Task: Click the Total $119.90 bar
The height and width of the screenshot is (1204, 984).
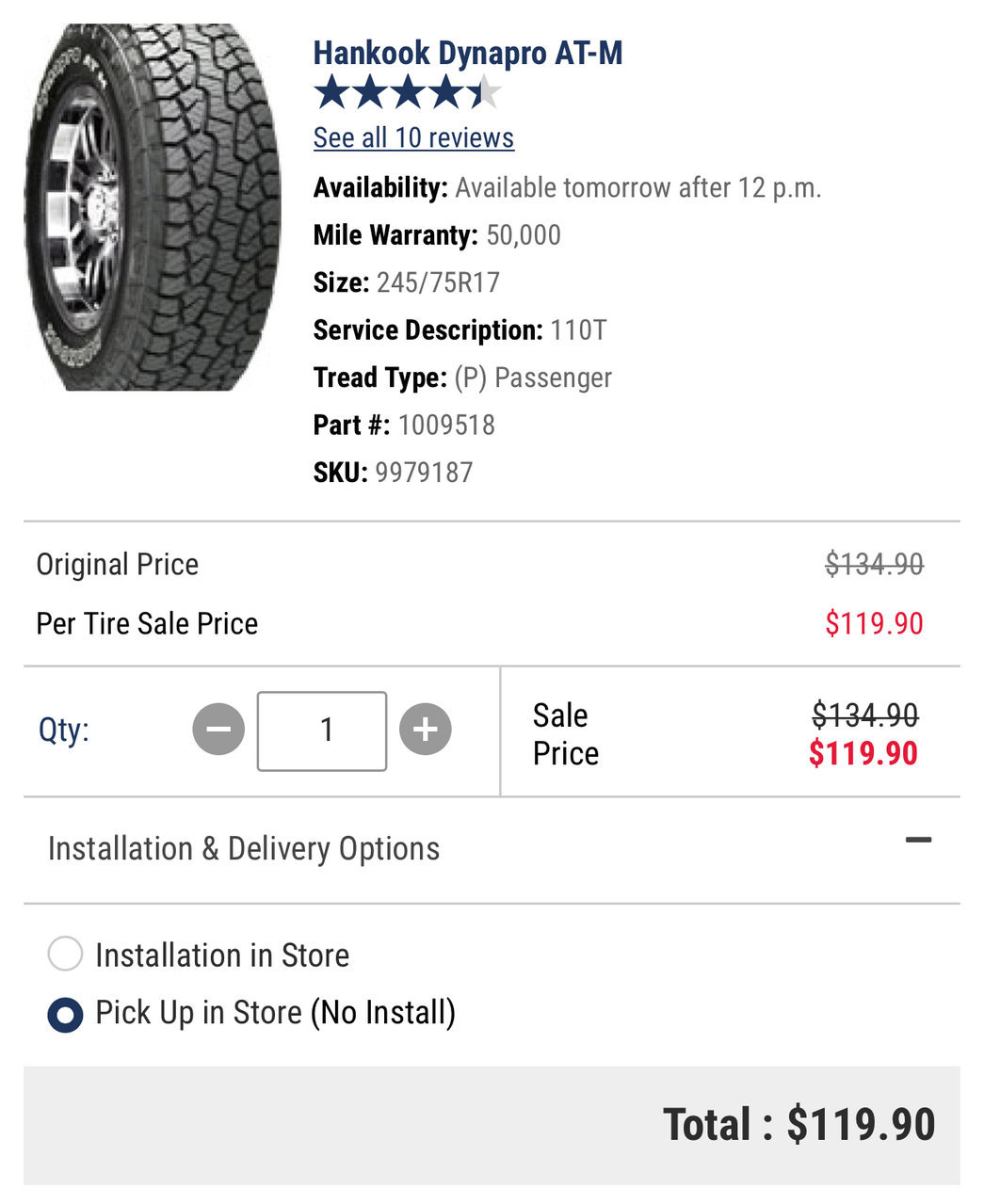Action: click(492, 1125)
